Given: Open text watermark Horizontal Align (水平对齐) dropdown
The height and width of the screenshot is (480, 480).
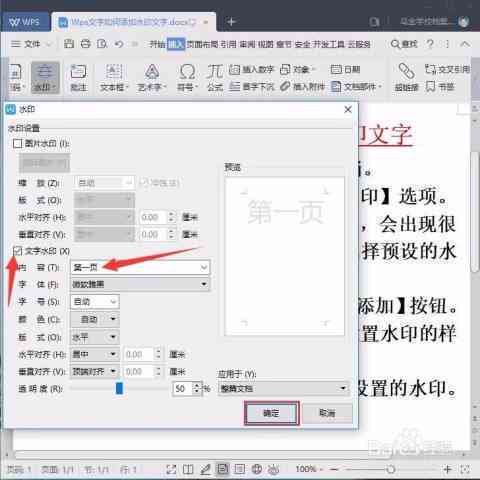Looking at the screenshot, I should pyautogui.click(x=95, y=354).
